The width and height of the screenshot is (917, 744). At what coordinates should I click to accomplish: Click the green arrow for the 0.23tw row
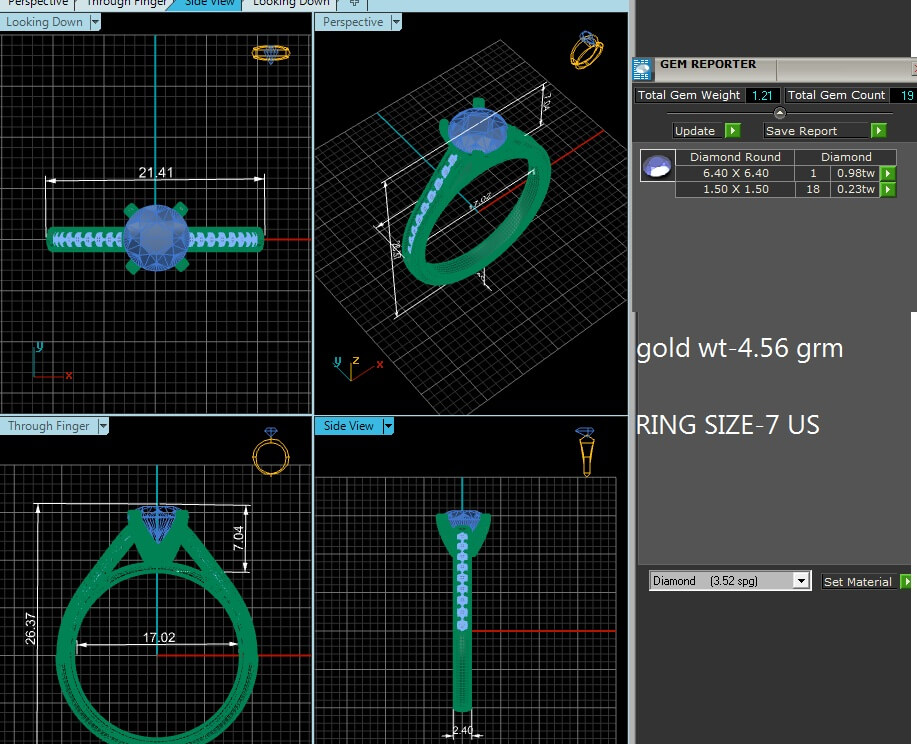[x=887, y=190]
